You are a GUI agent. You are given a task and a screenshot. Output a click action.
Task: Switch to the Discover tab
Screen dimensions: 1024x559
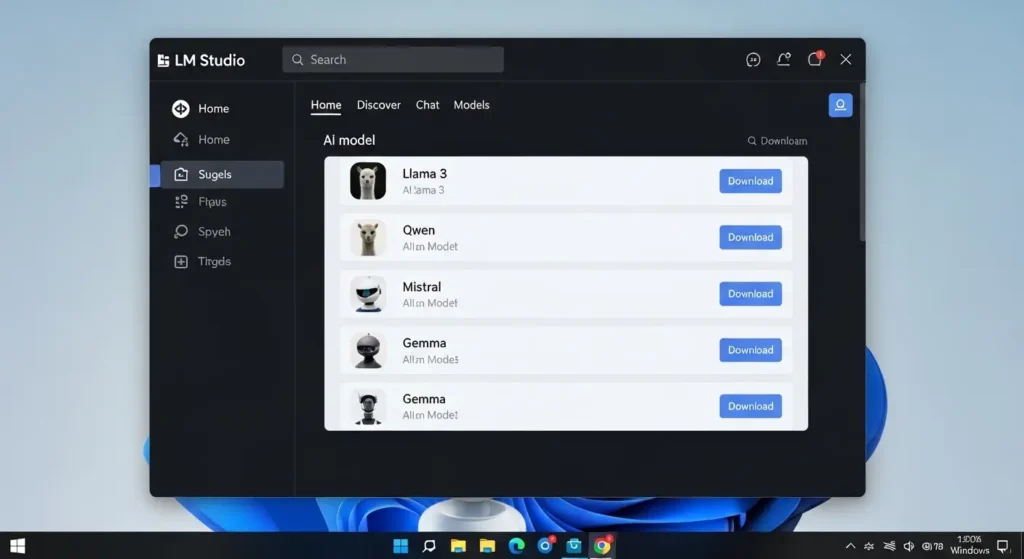379,105
